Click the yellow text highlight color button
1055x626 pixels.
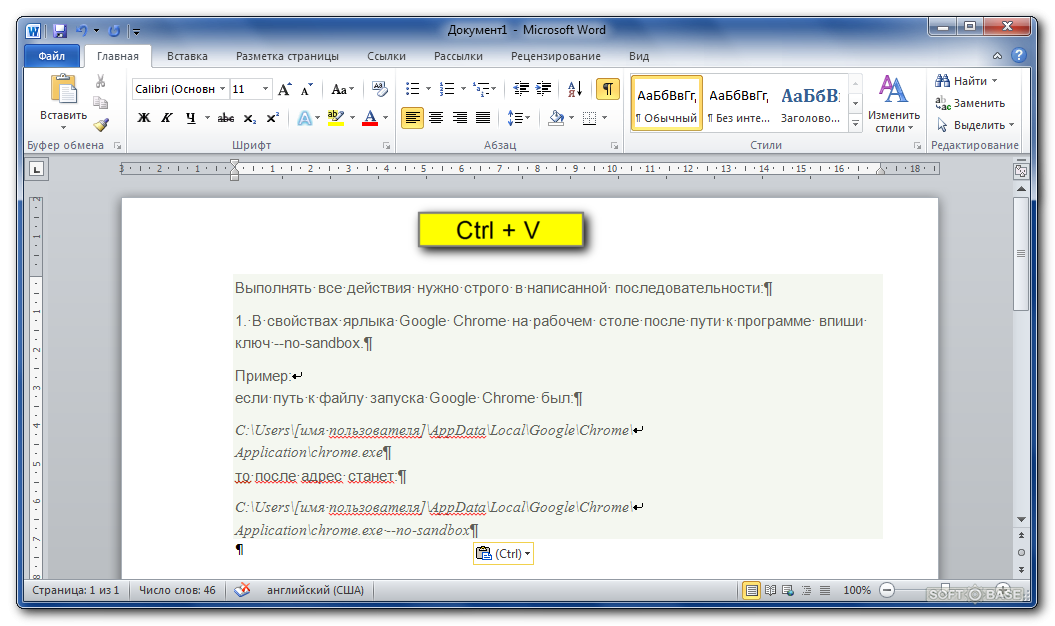coord(335,118)
